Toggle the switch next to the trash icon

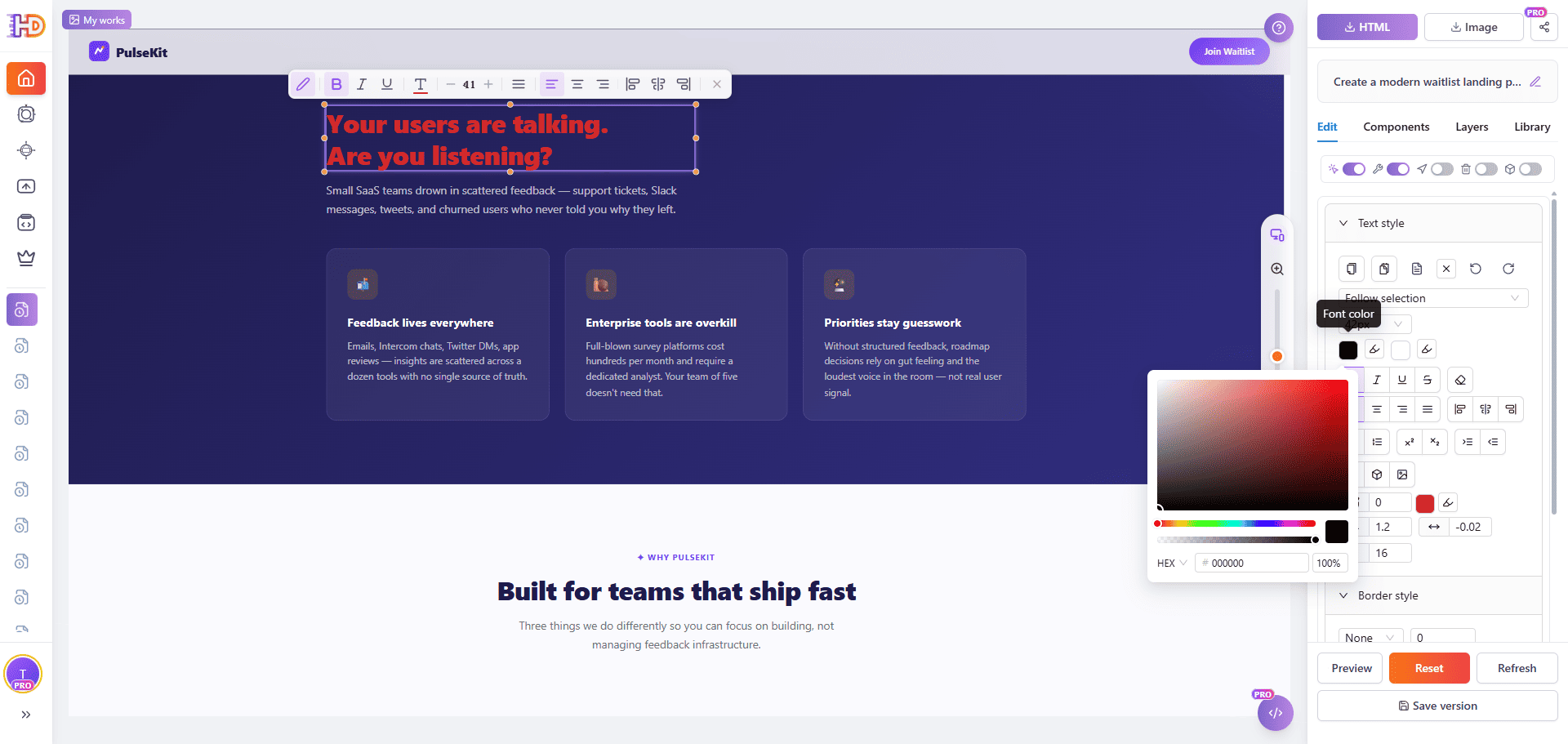(x=1486, y=169)
